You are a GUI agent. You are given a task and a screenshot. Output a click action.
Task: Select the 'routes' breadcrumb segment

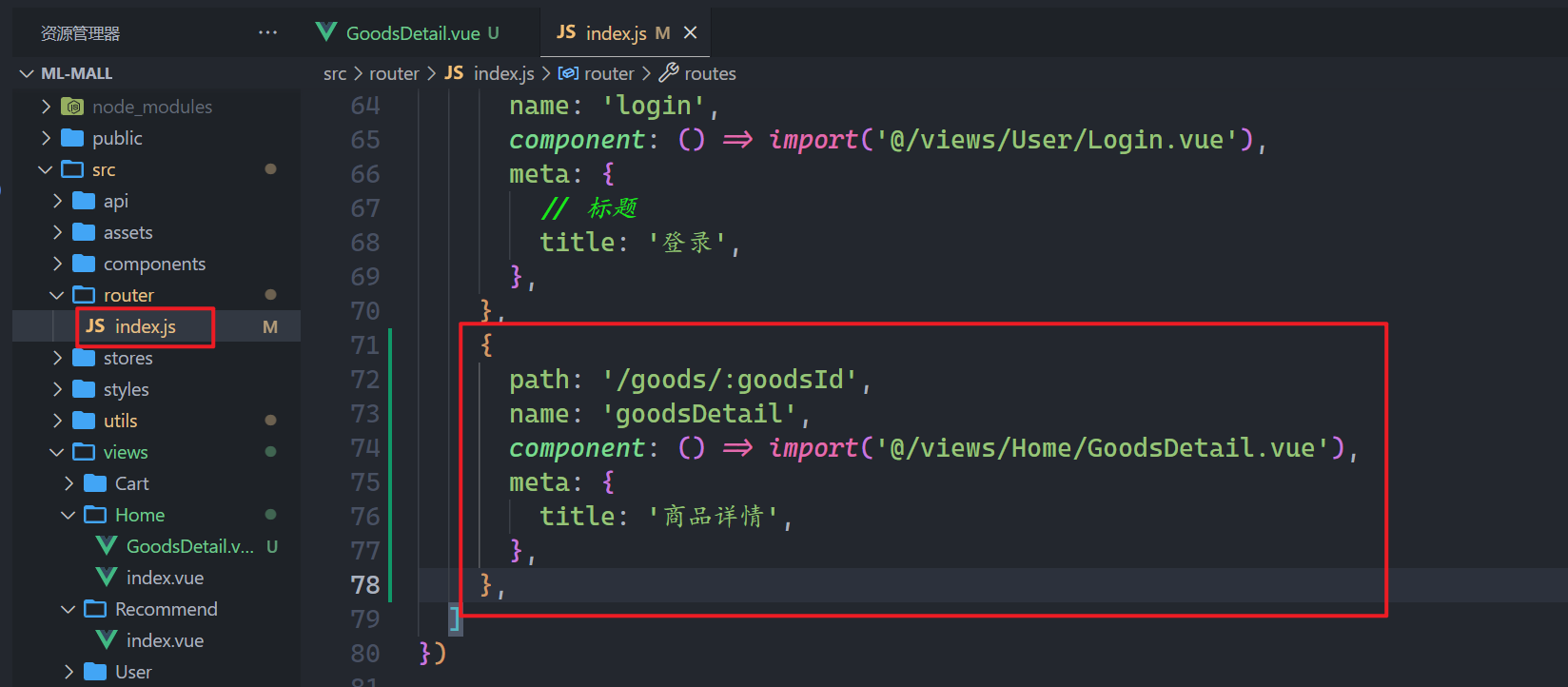click(x=710, y=73)
